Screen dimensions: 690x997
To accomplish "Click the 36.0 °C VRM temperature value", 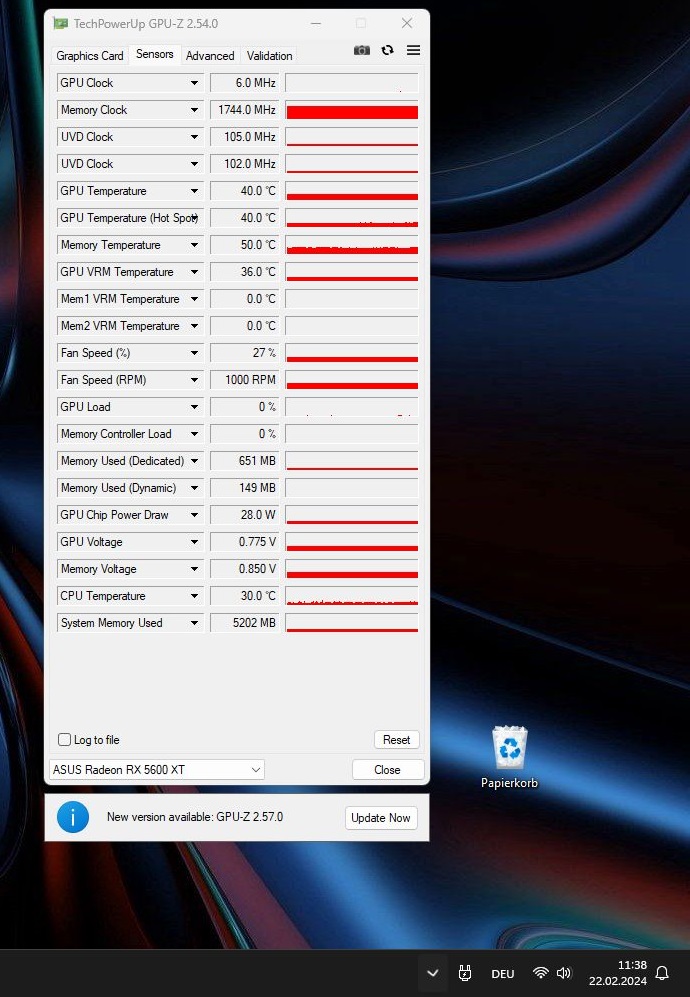I will pyautogui.click(x=245, y=272).
